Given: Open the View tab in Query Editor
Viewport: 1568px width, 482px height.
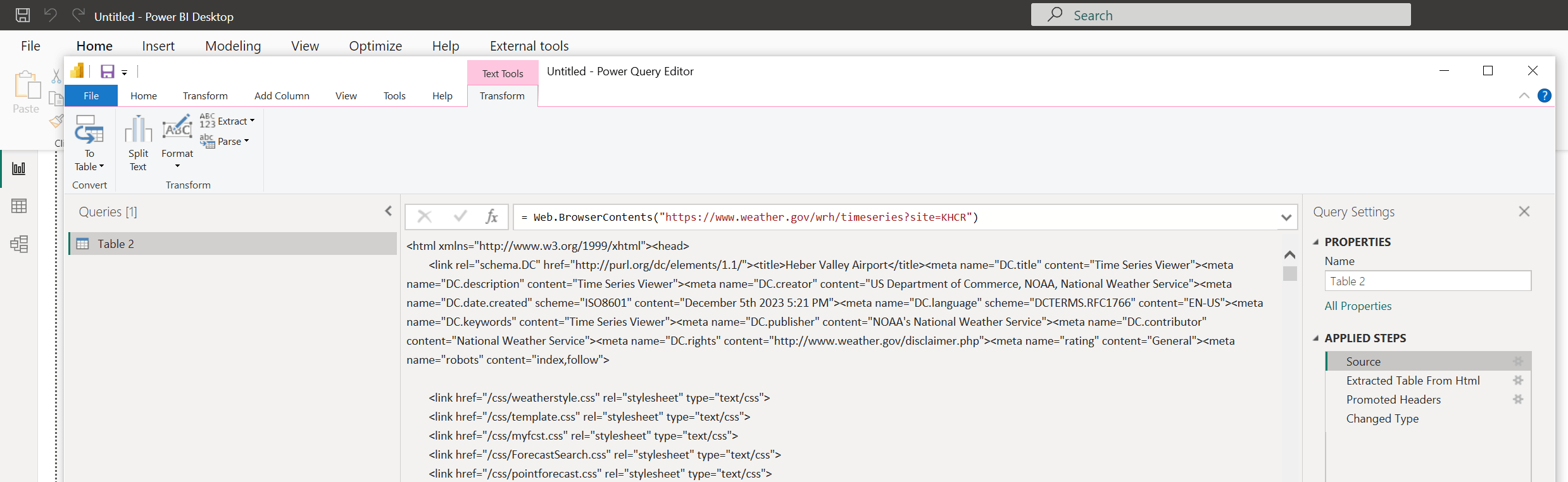Looking at the screenshot, I should click(346, 96).
